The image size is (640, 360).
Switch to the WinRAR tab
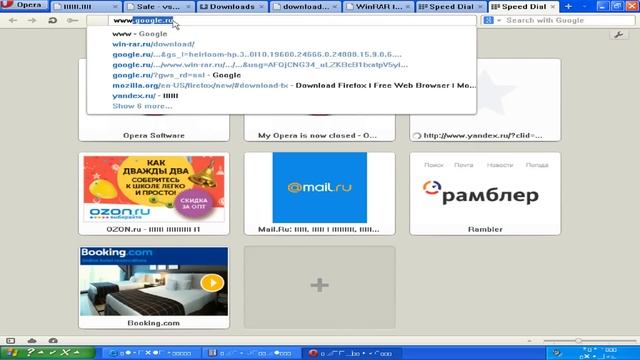(378, 7)
